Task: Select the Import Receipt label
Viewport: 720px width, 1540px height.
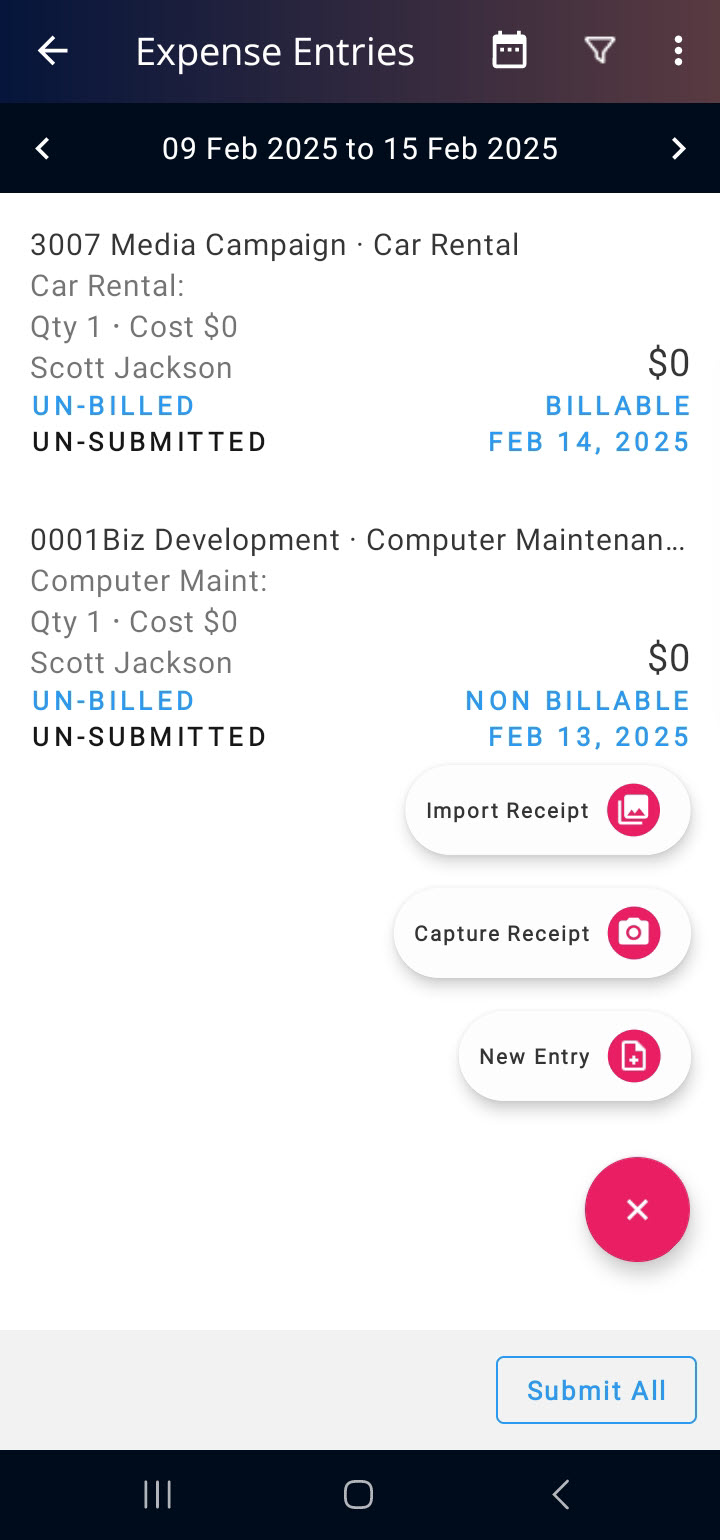Action: point(507,811)
